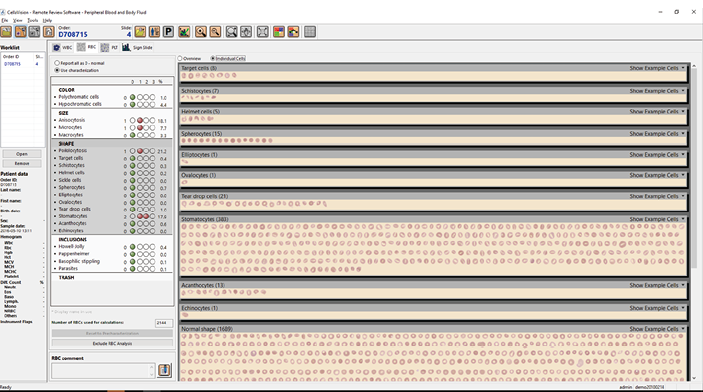Set Howell-Jolly grade to 0
The width and height of the screenshot is (703, 392).
(133, 247)
